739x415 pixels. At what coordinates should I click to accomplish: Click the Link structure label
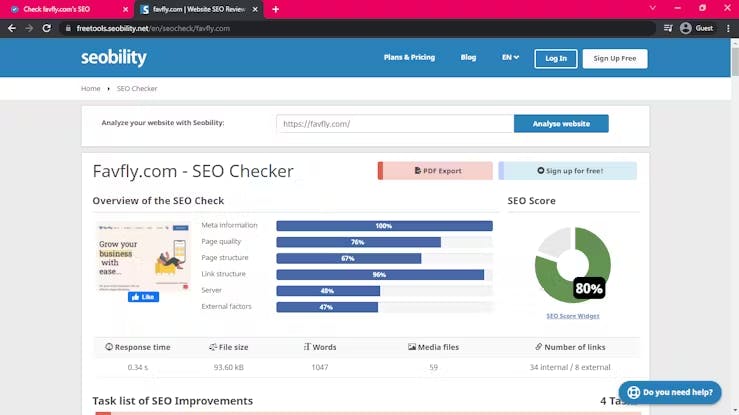[223, 274]
